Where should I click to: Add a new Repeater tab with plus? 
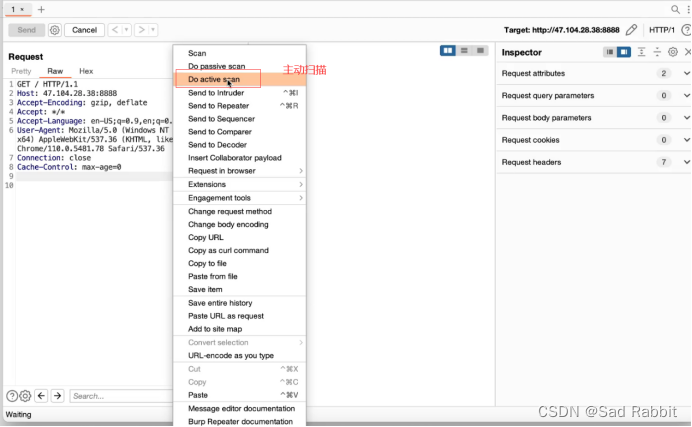coord(41,9)
